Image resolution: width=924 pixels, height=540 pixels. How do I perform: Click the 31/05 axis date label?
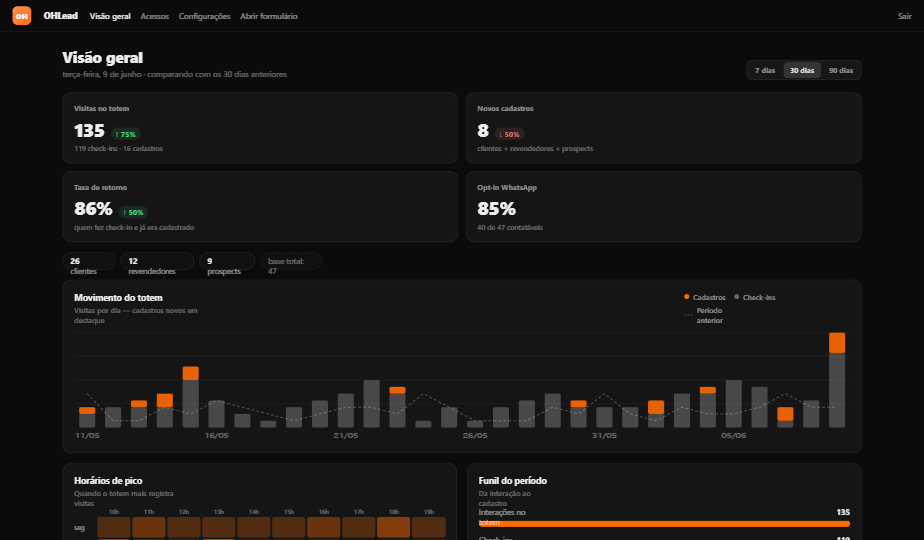(x=604, y=436)
